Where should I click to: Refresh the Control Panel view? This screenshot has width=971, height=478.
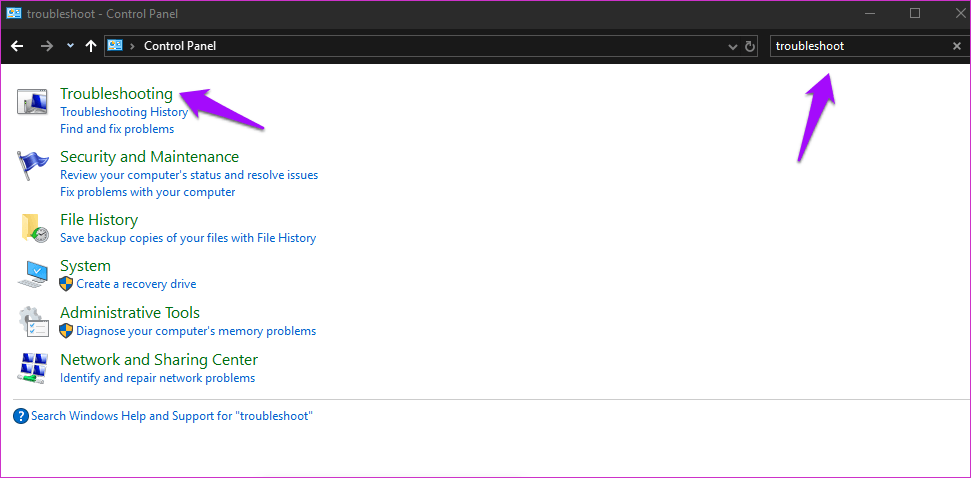(750, 46)
